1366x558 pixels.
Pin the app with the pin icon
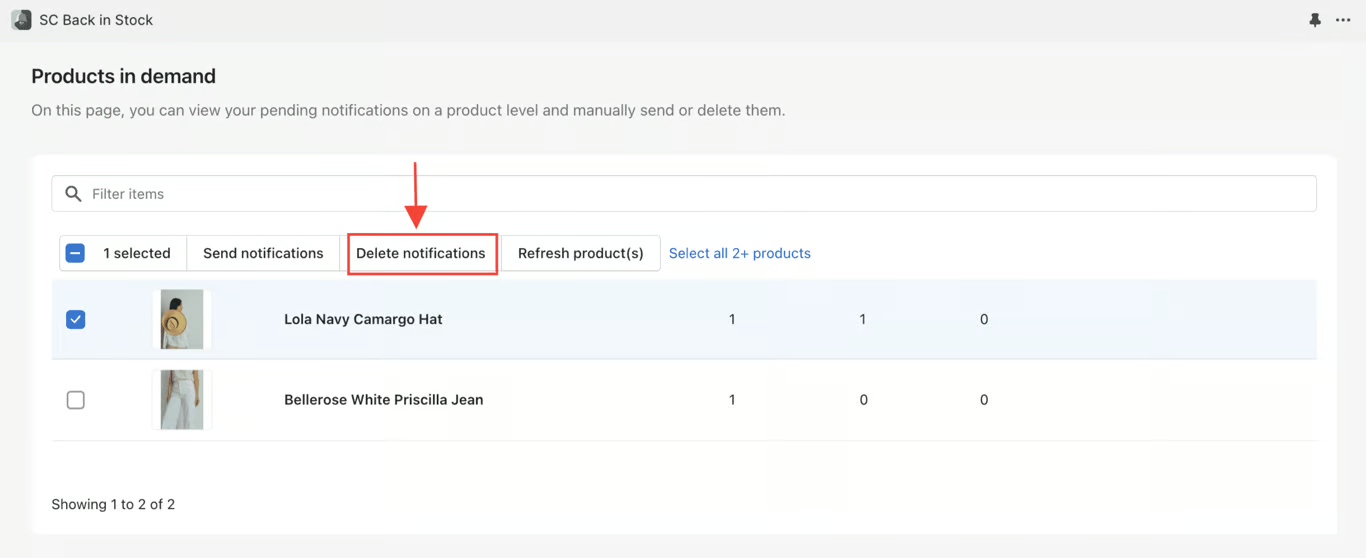click(x=1315, y=20)
